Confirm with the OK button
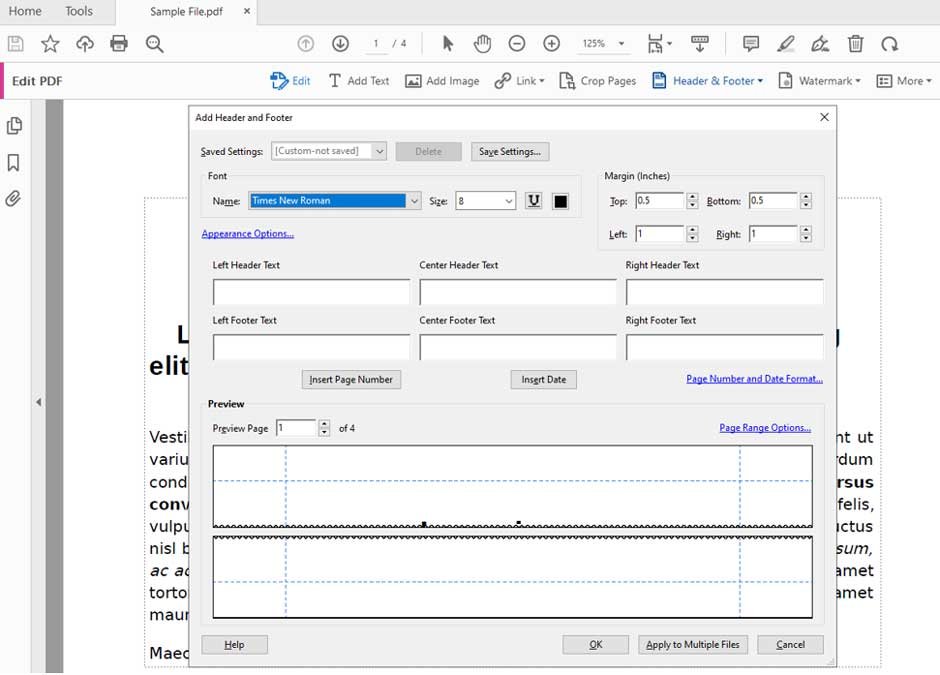 (595, 644)
